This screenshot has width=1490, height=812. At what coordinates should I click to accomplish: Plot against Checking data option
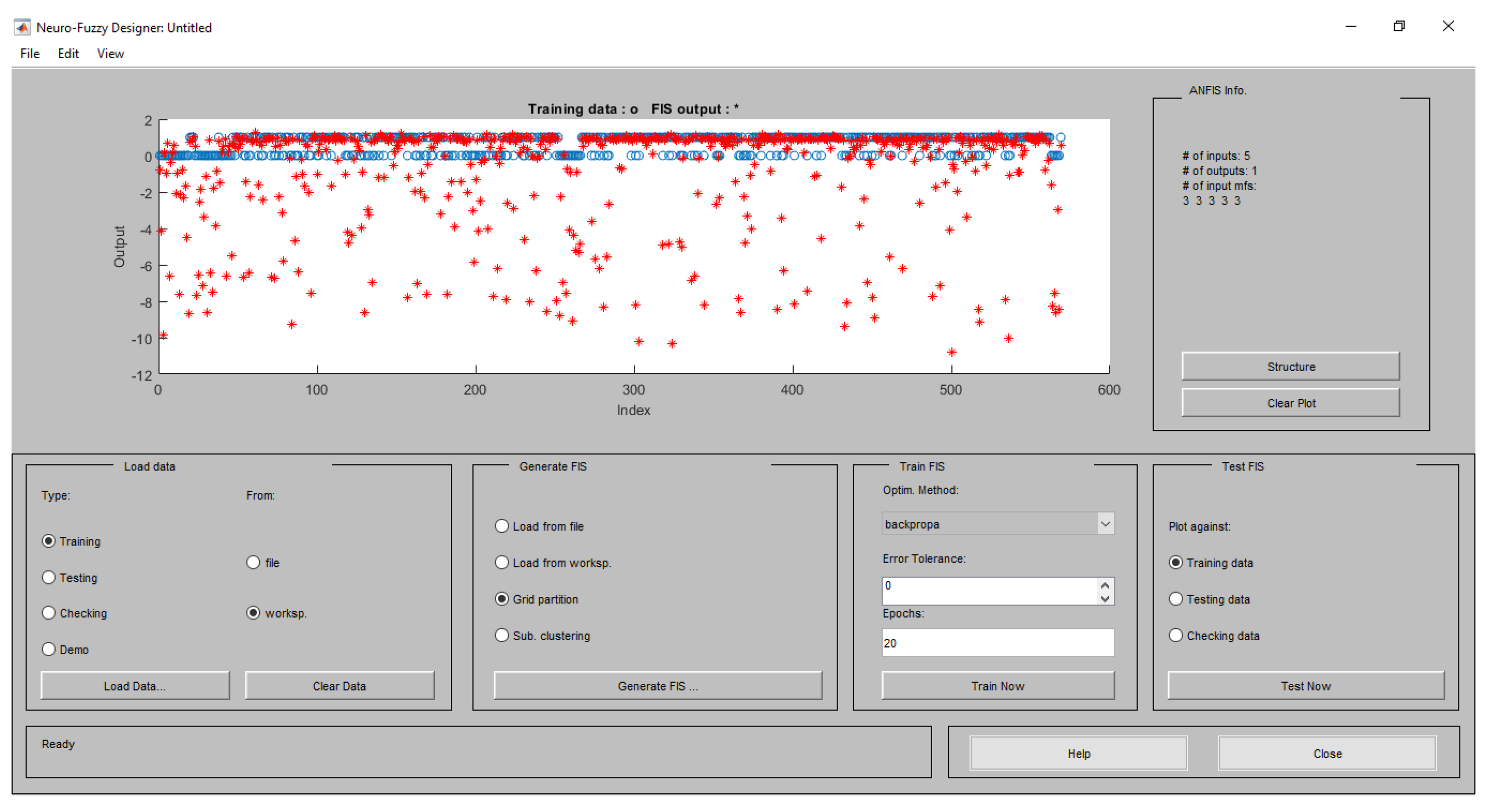(1175, 635)
